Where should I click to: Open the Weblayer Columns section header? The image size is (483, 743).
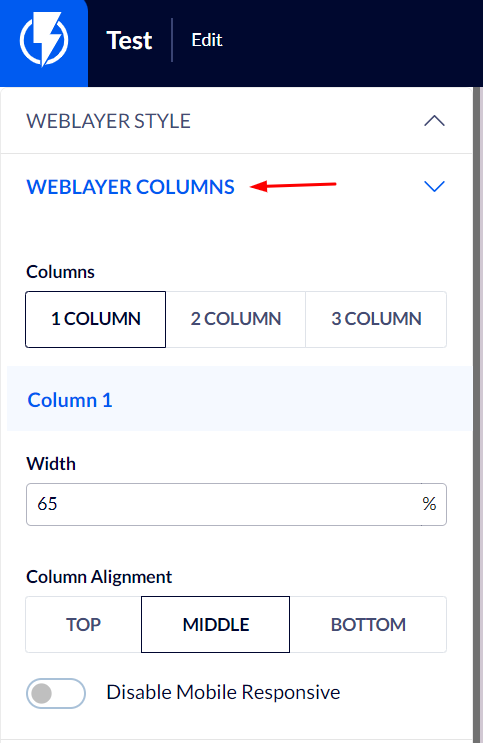[x=236, y=187]
